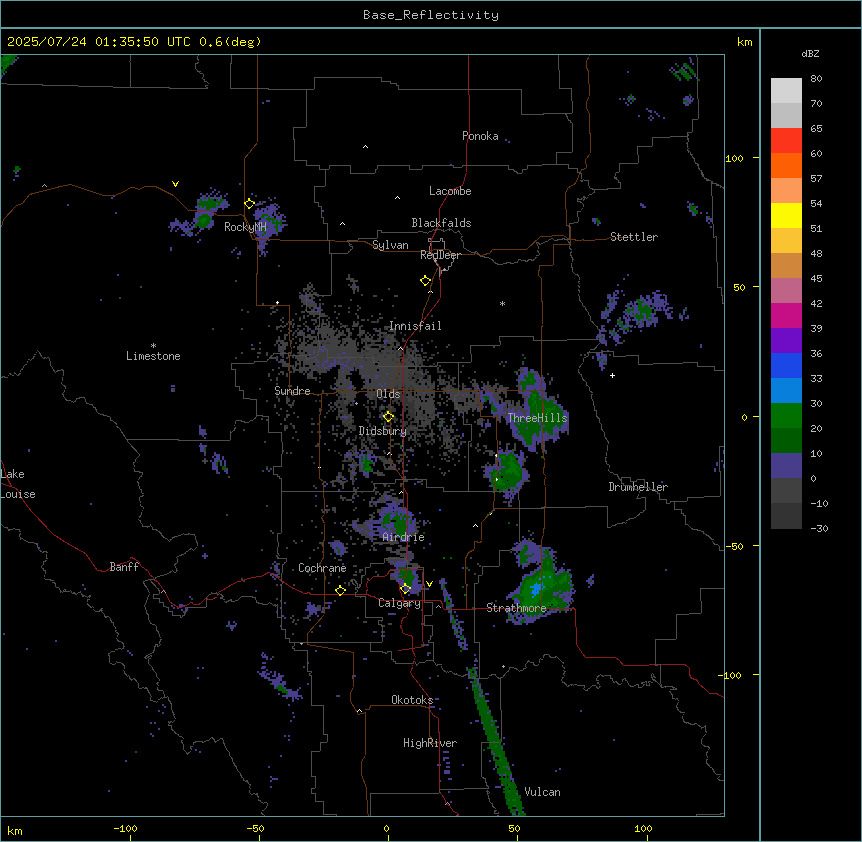Click the Cochrane label
This screenshot has height=842, width=862.
tap(322, 568)
